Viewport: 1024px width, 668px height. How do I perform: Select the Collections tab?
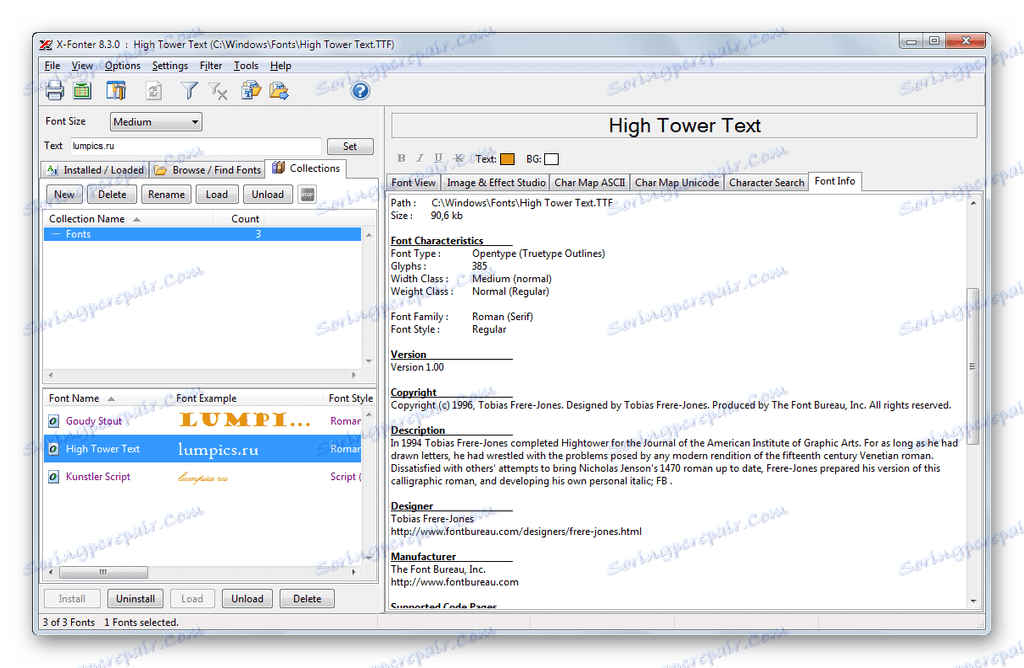(x=306, y=168)
